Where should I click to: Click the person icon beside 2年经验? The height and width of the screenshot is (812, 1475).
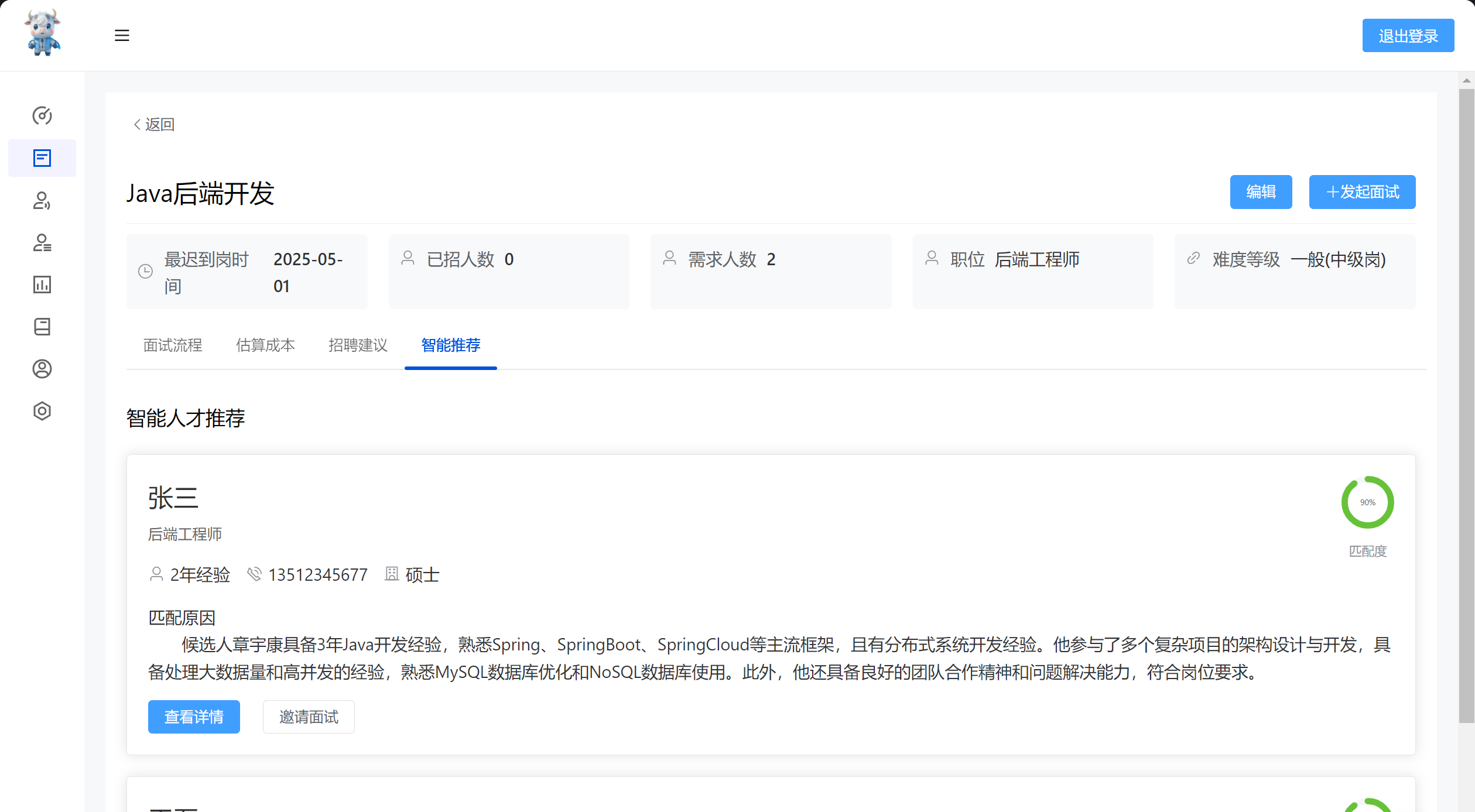tap(156, 574)
